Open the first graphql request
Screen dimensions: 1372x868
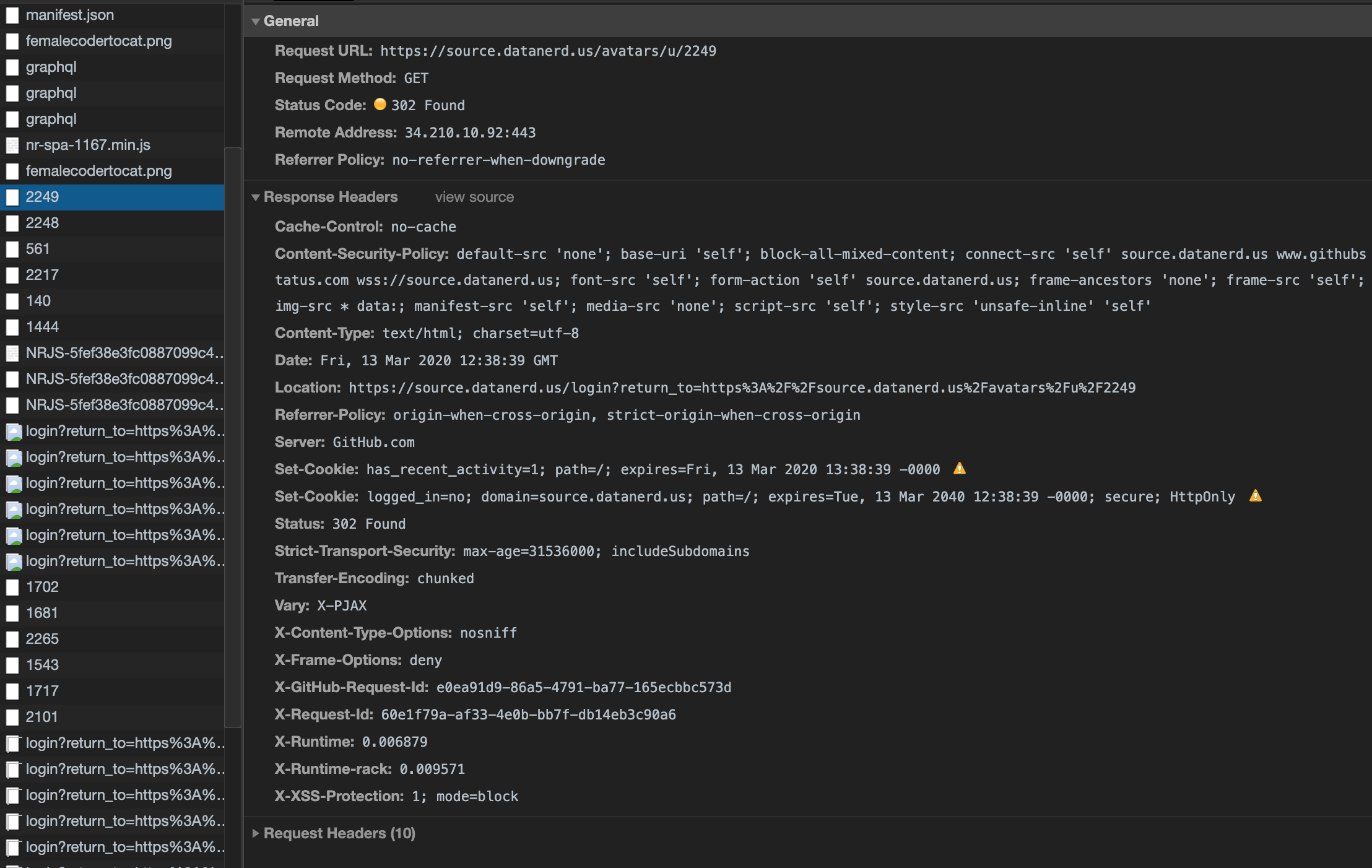[x=51, y=67]
